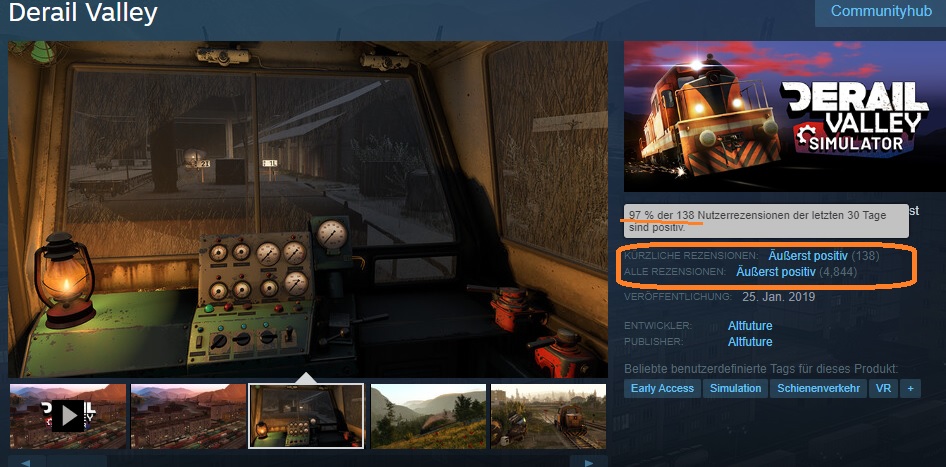The width and height of the screenshot is (946, 467).
Task: Click the 'VERÖFFENTLICHUNG:' label
Action: tap(678, 297)
